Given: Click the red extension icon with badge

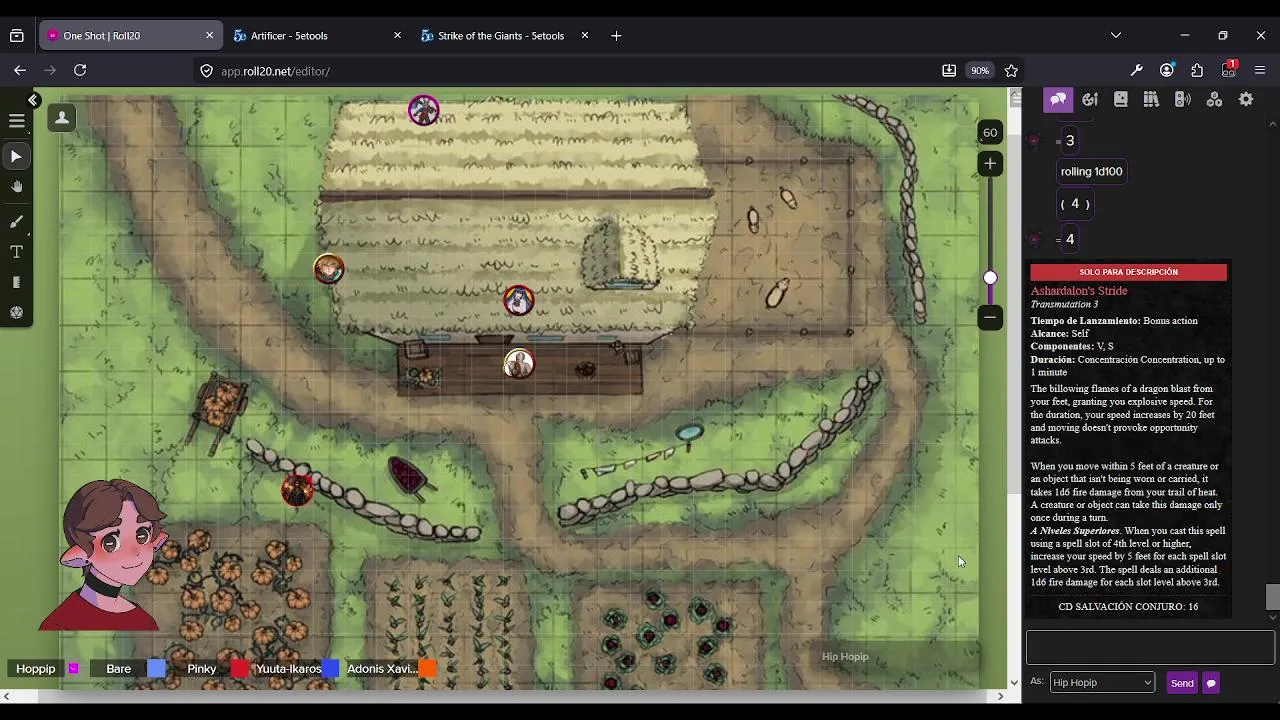Looking at the screenshot, I should (1229, 70).
